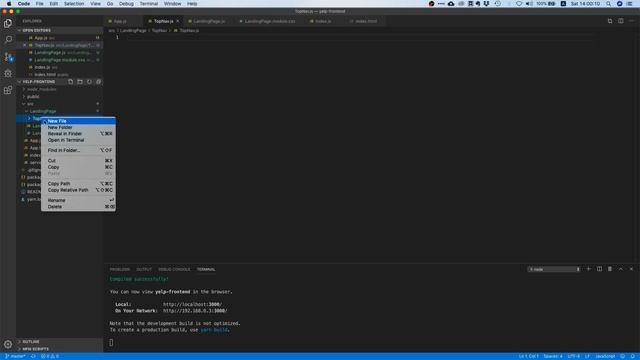
Task: Open the Problems panel tab
Action: pos(120,269)
